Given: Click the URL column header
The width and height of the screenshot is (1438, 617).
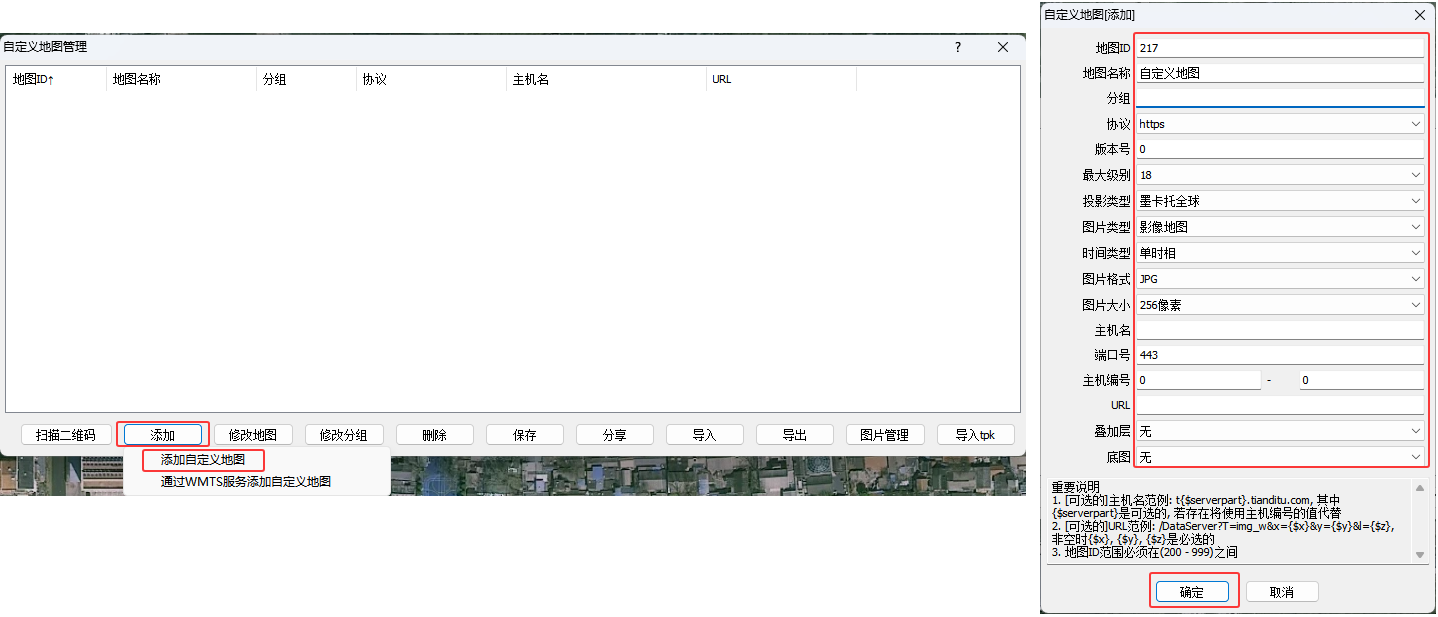Looking at the screenshot, I should pyautogui.click(x=781, y=79).
